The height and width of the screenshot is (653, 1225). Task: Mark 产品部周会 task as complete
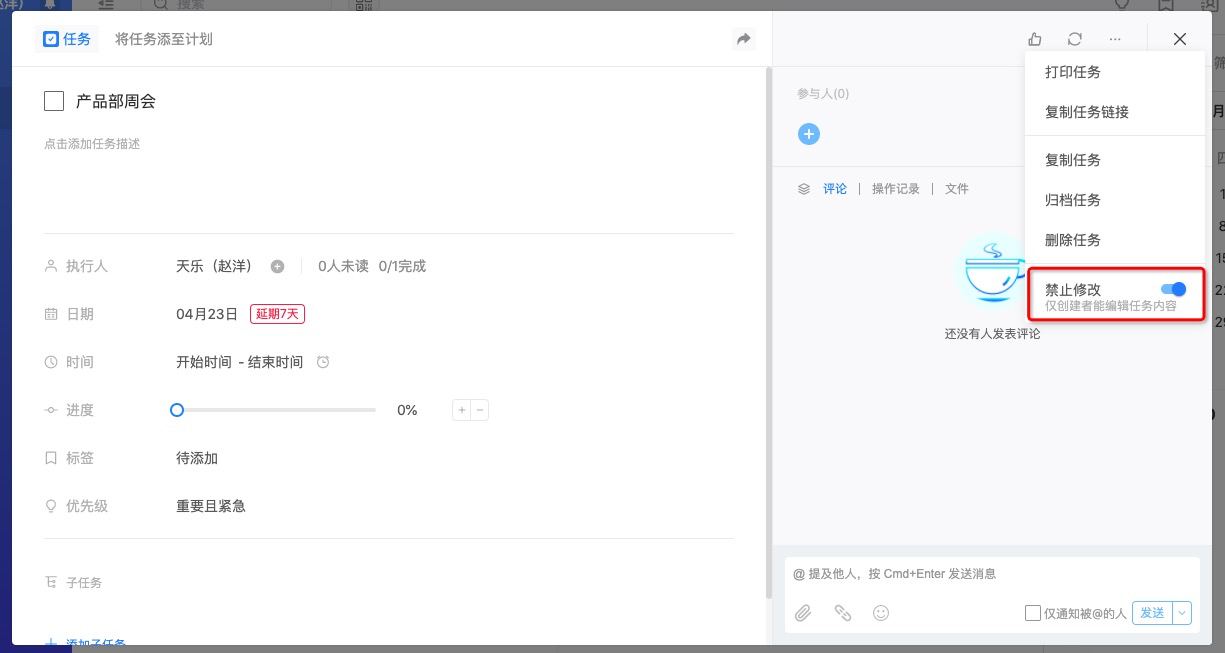[54, 101]
